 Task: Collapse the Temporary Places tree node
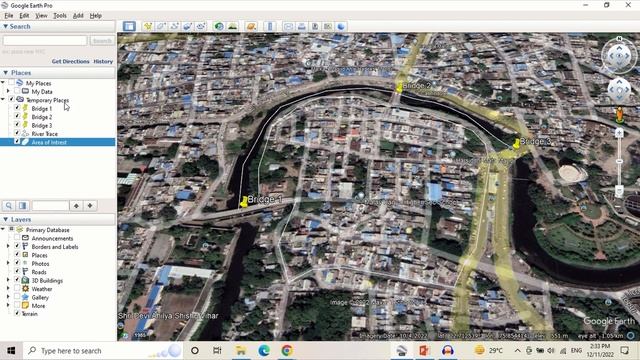click(3, 100)
